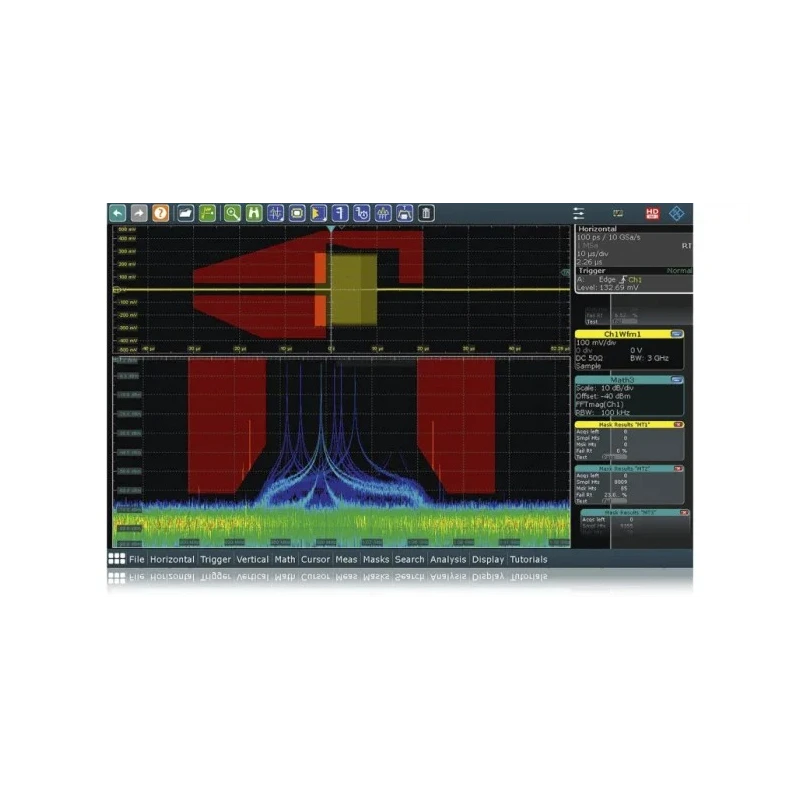Click the Mask Results MT2 title
Image resolution: width=800 pixels, height=800 pixels.
tap(624, 468)
